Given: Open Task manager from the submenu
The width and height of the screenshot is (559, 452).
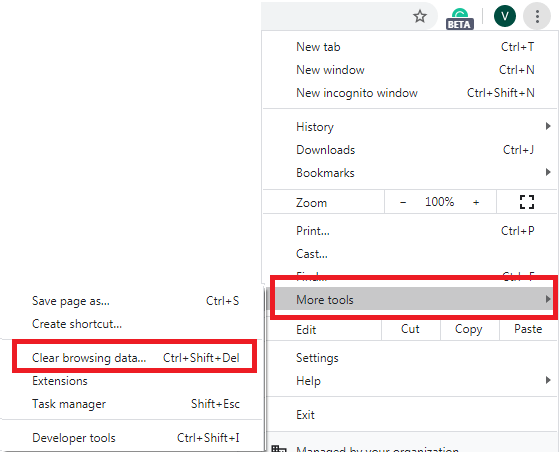Looking at the screenshot, I should pyautogui.click(x=132, y=404).
